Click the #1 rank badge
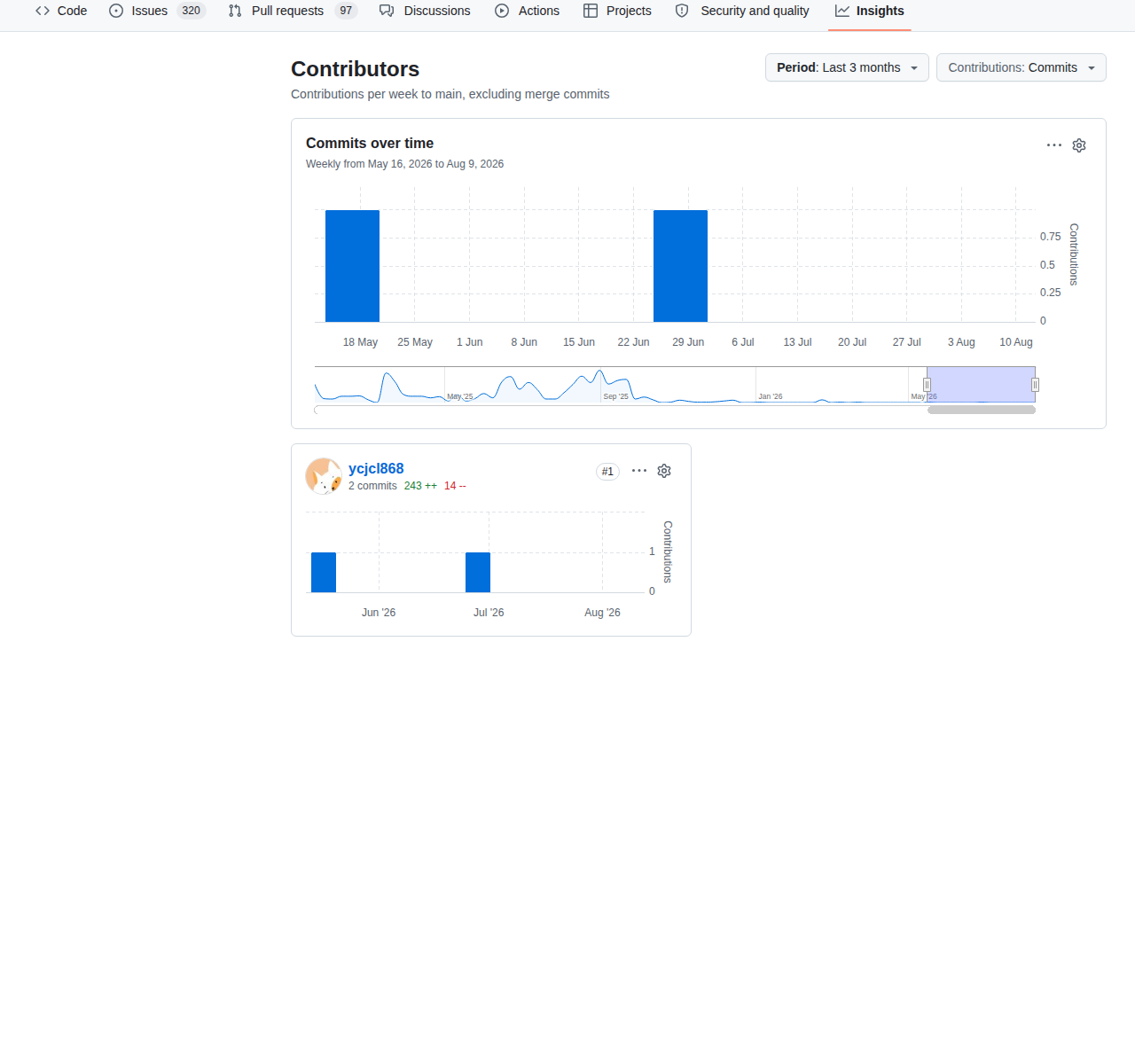 pyautogui.click(x=607, y=472)
